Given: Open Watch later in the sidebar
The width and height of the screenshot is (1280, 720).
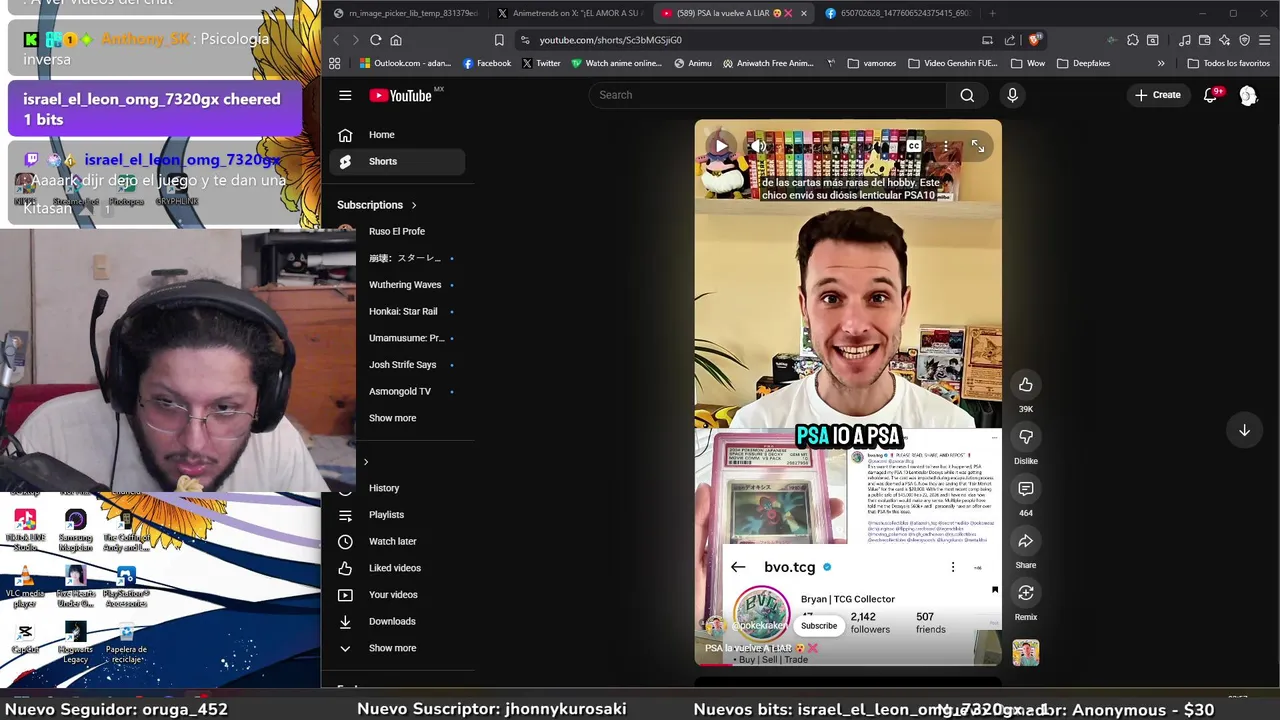Looking at the screenshot, I should tap(397, 541).
